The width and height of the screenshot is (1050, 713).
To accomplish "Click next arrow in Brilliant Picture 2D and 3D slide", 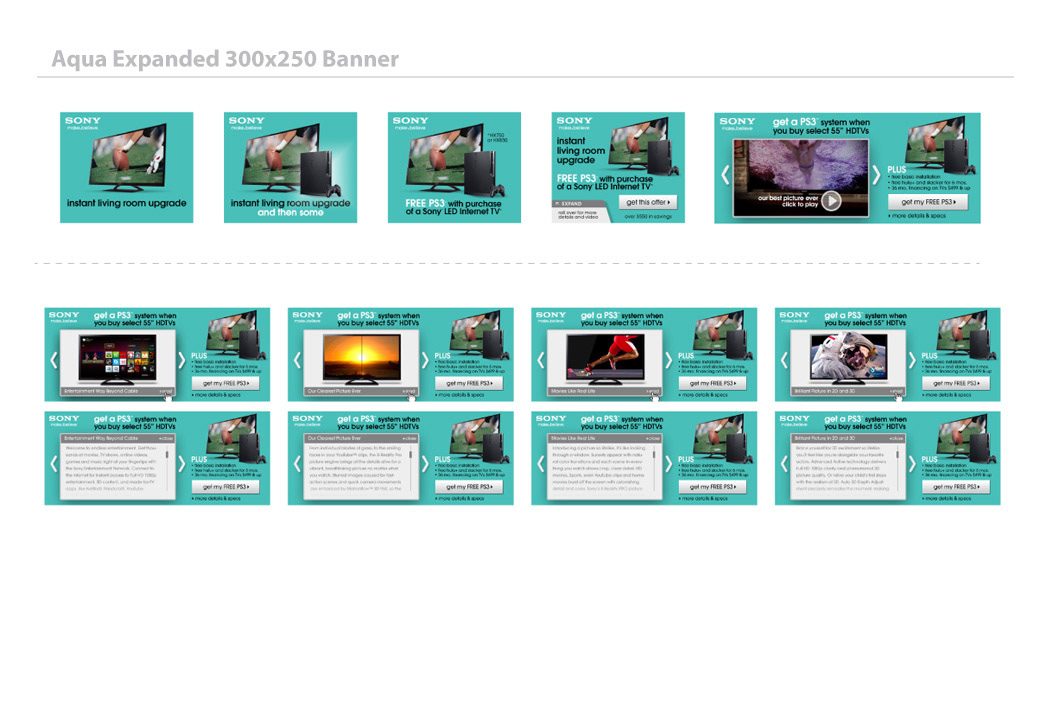I will pos(912,360).
